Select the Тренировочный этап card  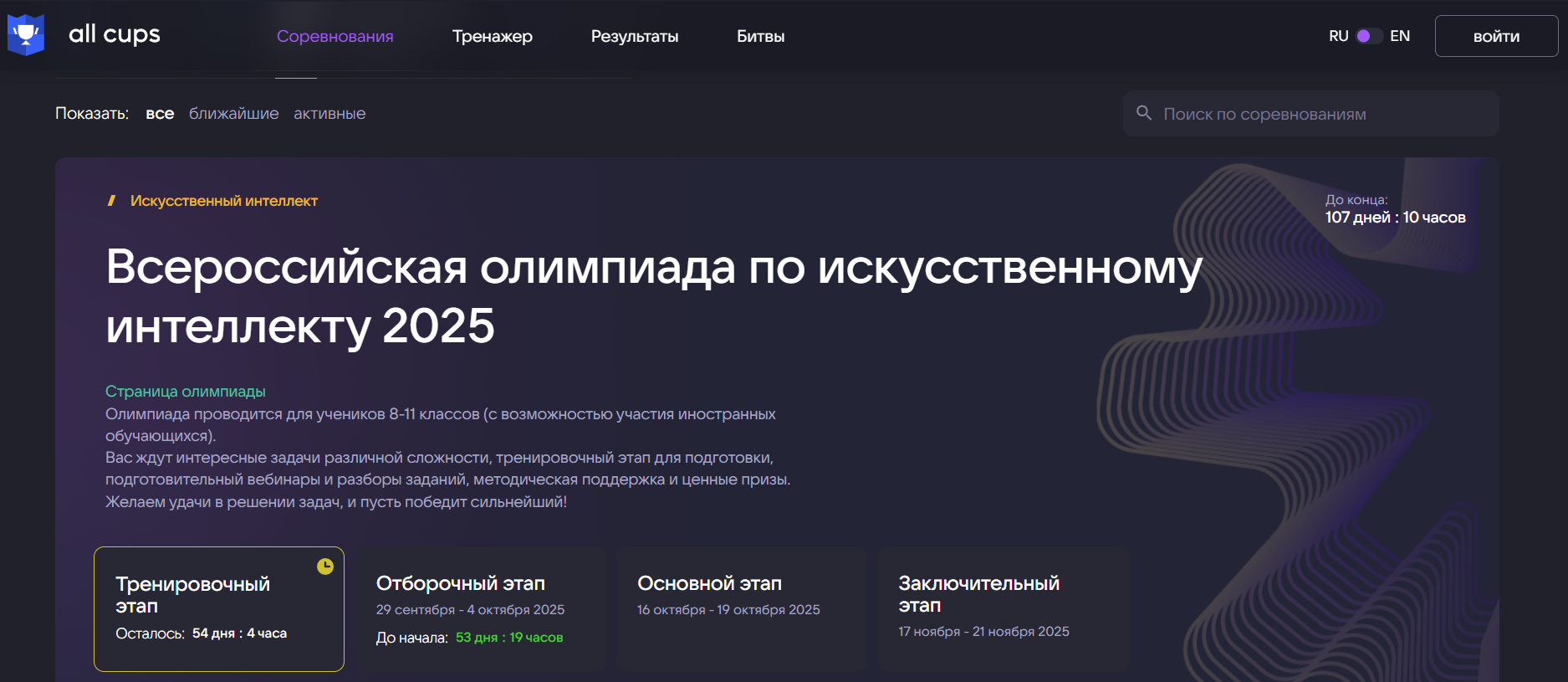[x=219, y=608]
